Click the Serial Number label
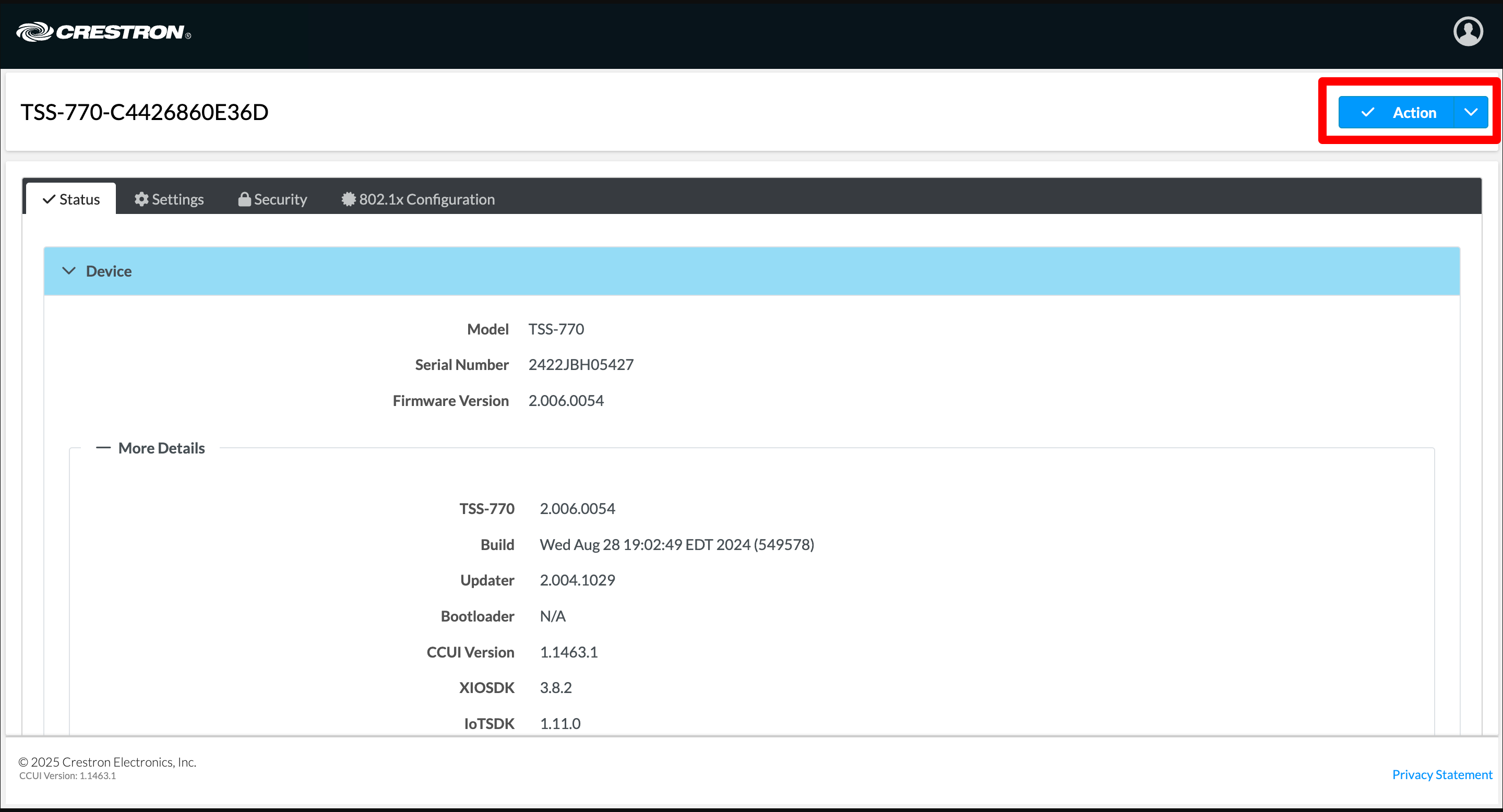The width and height of the screenshot is (1503, 812). (x=461, y=365)
